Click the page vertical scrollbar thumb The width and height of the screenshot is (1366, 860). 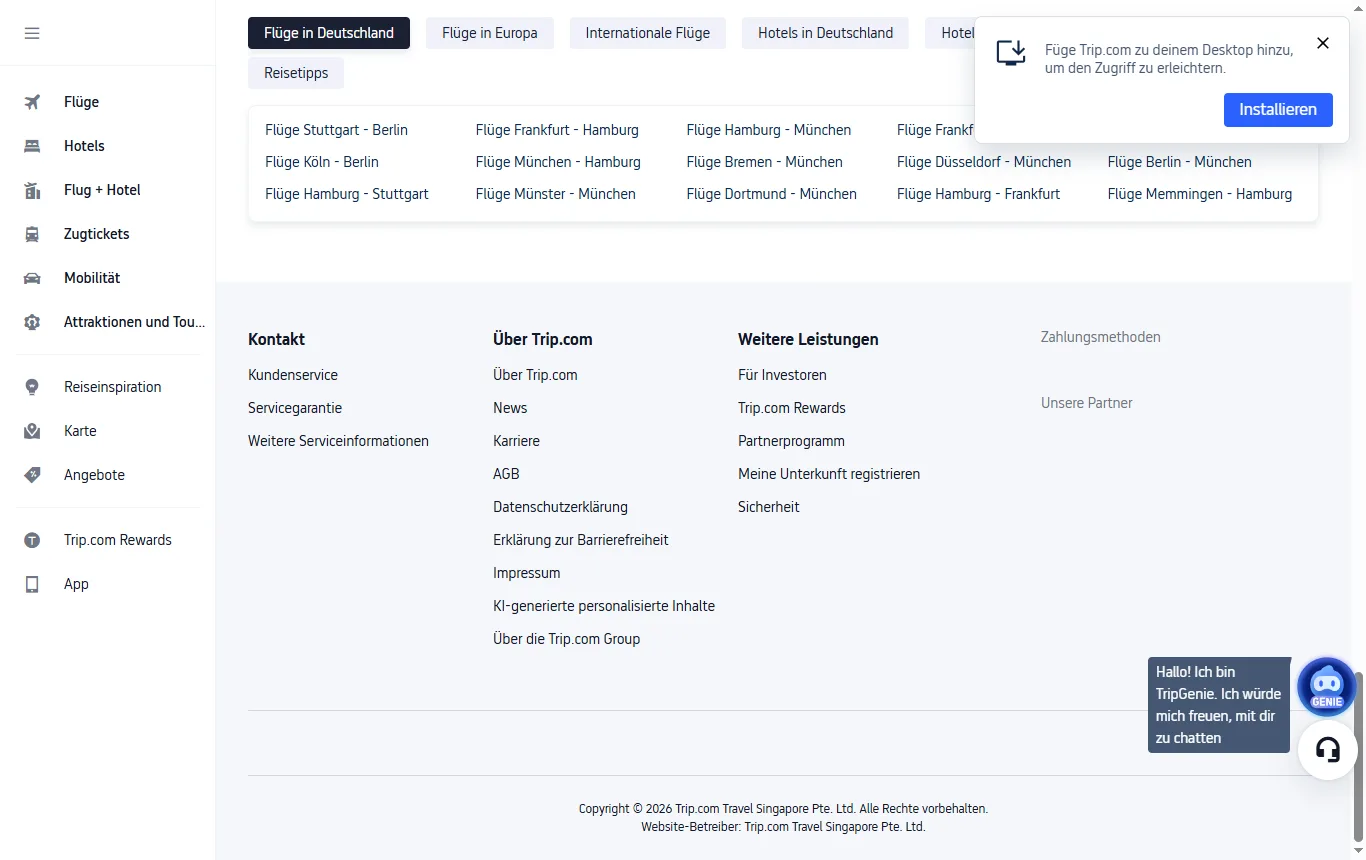[1358, 756]
